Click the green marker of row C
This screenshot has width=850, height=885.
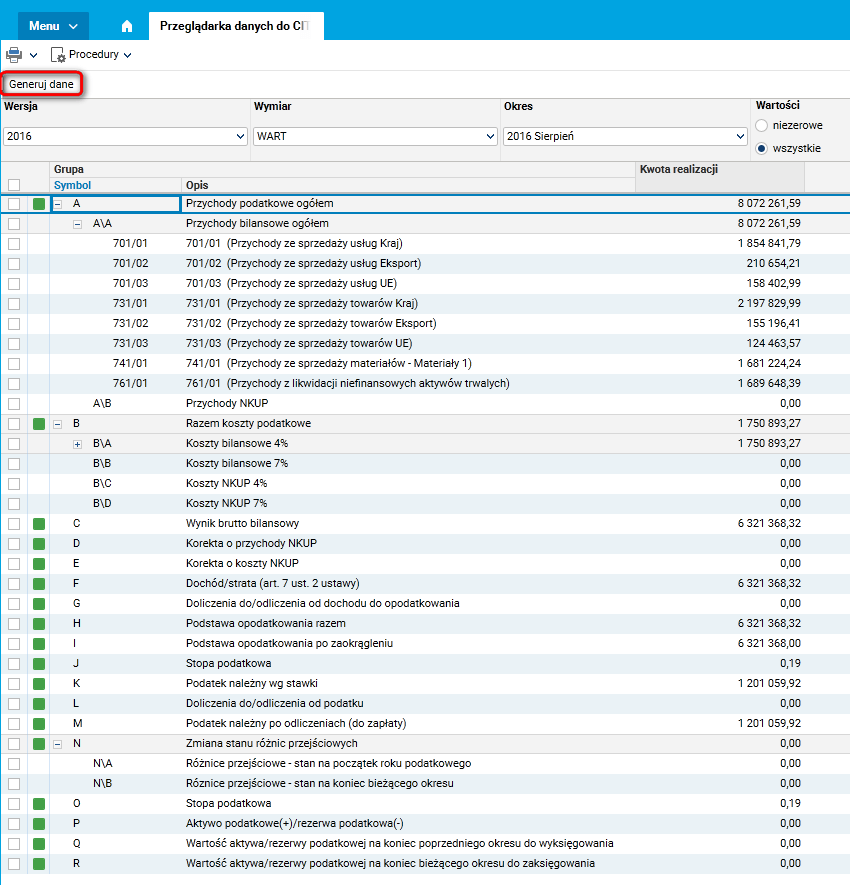point(39,524)
